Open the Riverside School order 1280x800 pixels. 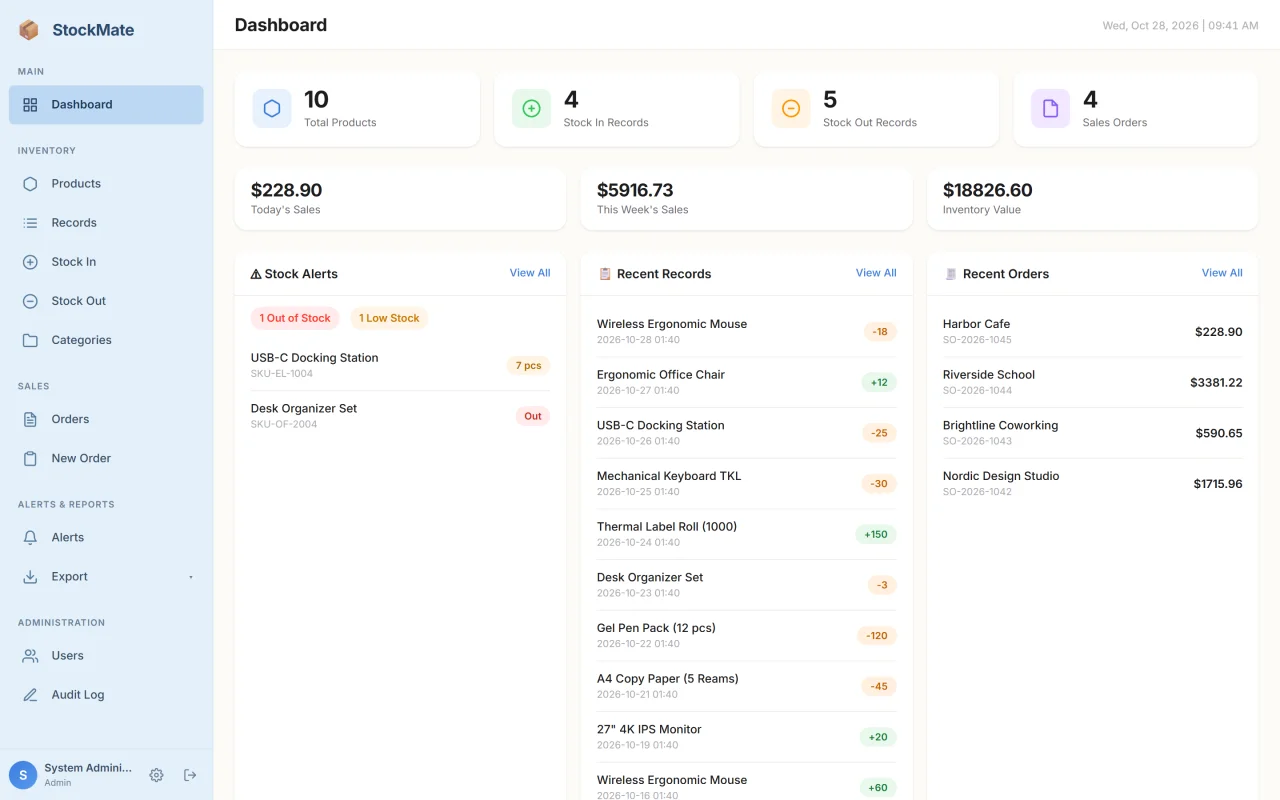click(1092, 382)
